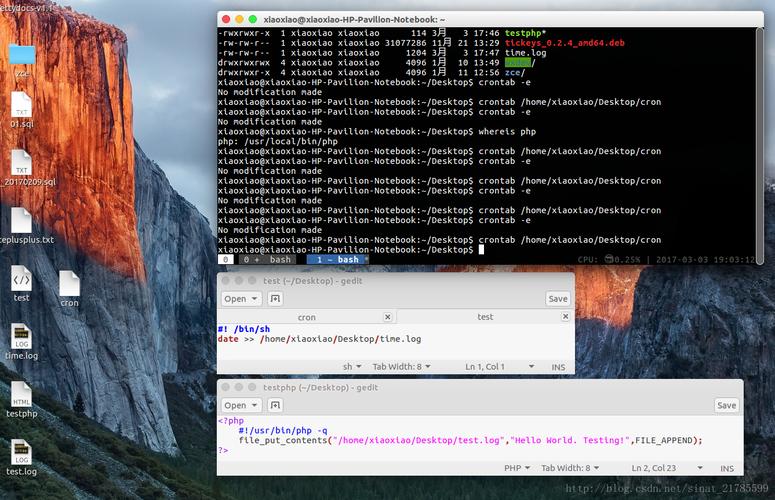Click the testphp* filename in terminal listing
This screenshot has height=500, width=775.
click(525, 33)
